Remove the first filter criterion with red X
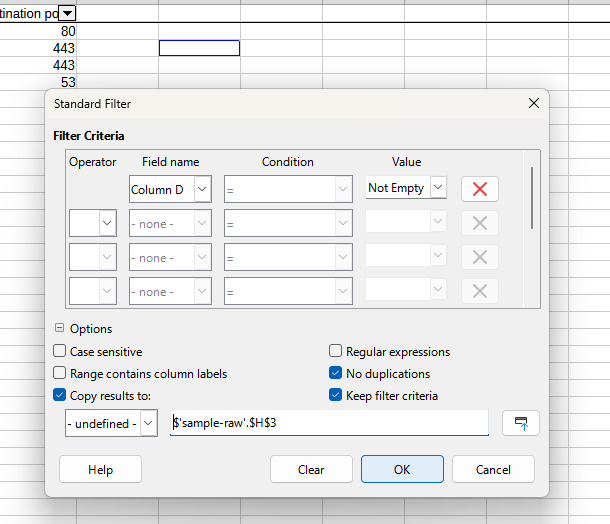Image resolution: width=610 pixels, height=524 pixels. [479, 189]
